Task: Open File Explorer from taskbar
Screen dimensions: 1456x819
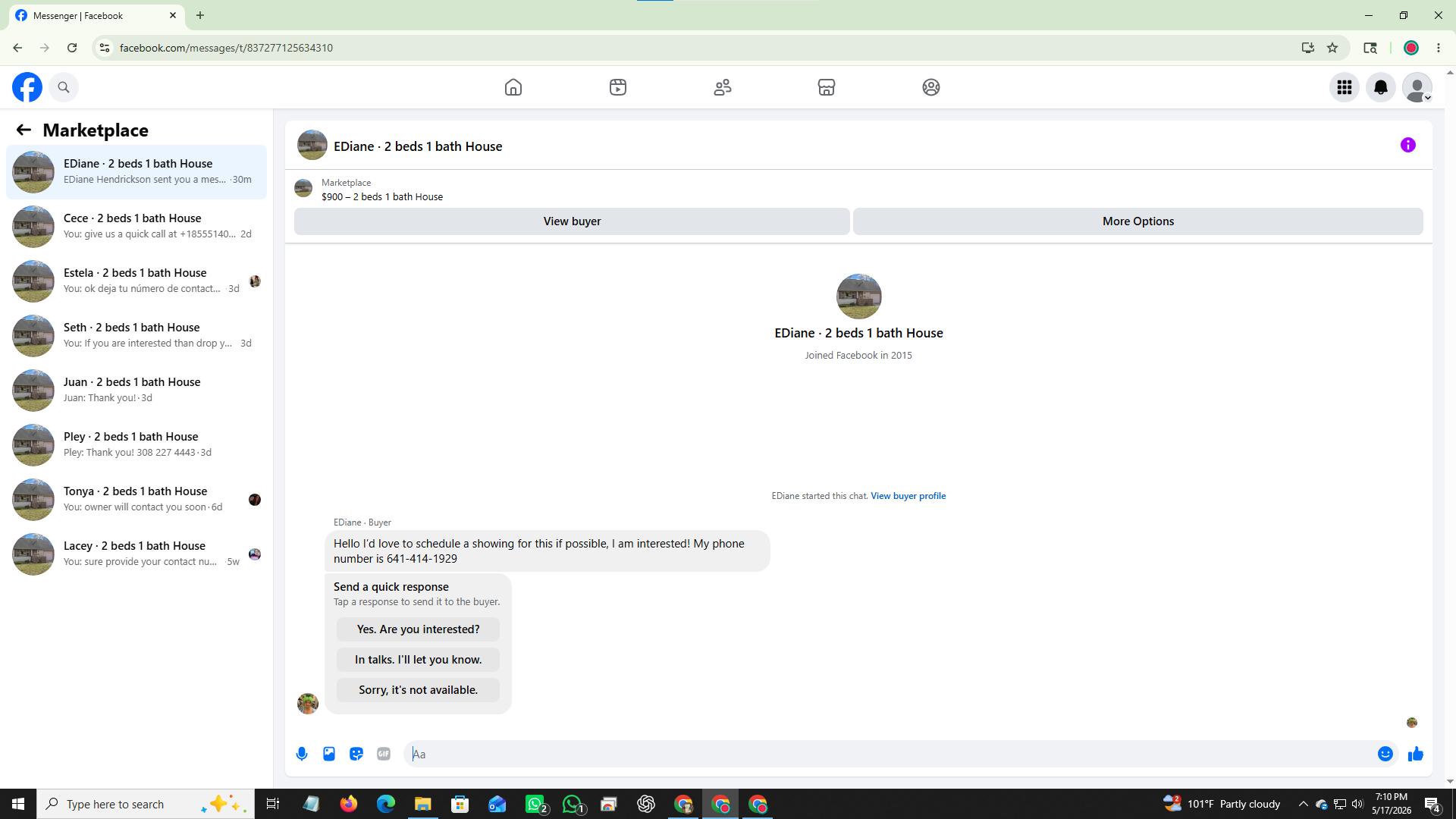Action: [x=423, y=804]
